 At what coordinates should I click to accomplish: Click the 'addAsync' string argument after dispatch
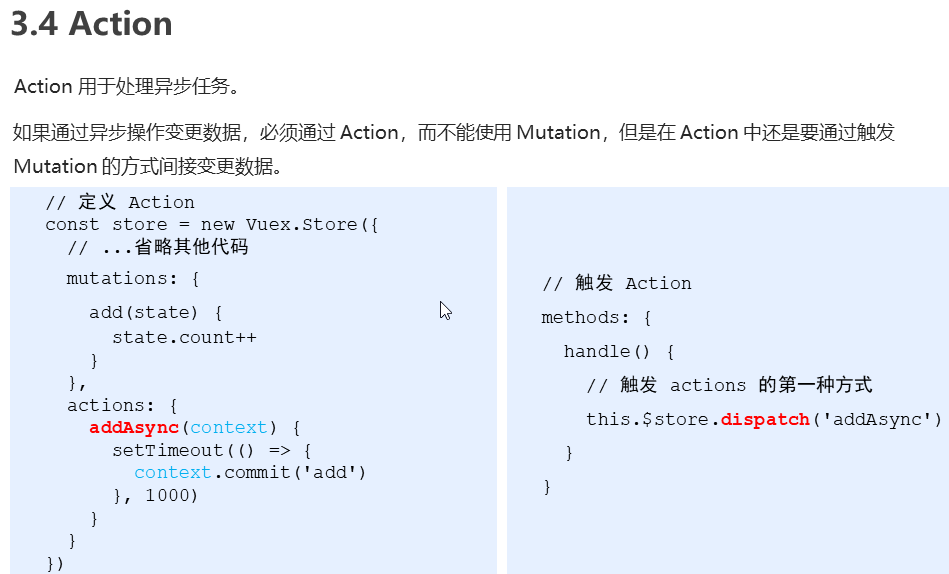[x=882, y=419]
